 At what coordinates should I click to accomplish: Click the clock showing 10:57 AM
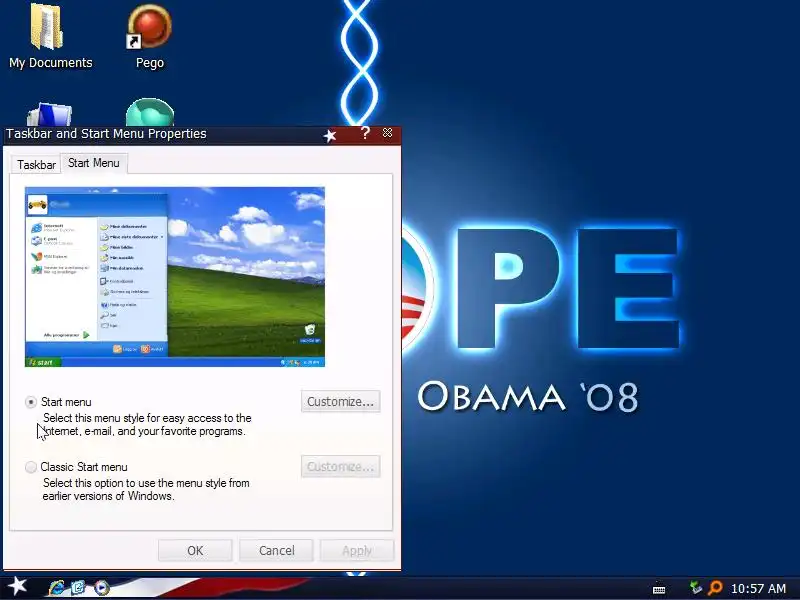[758, 588]
